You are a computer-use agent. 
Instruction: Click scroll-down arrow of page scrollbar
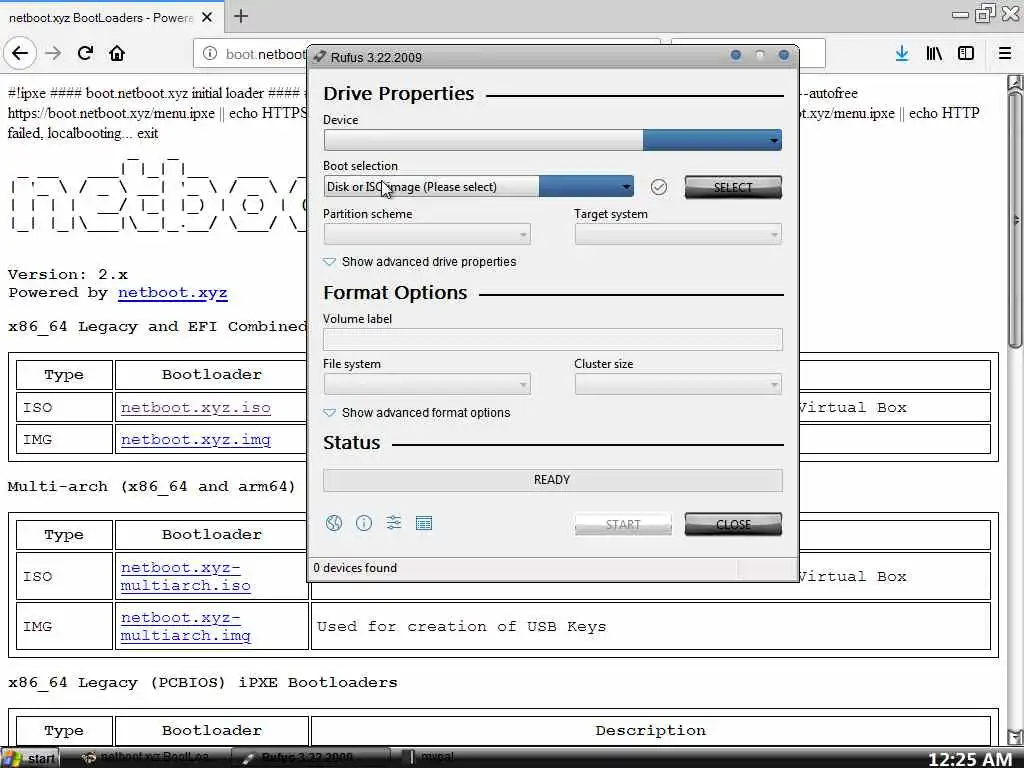coord(1015,737)
